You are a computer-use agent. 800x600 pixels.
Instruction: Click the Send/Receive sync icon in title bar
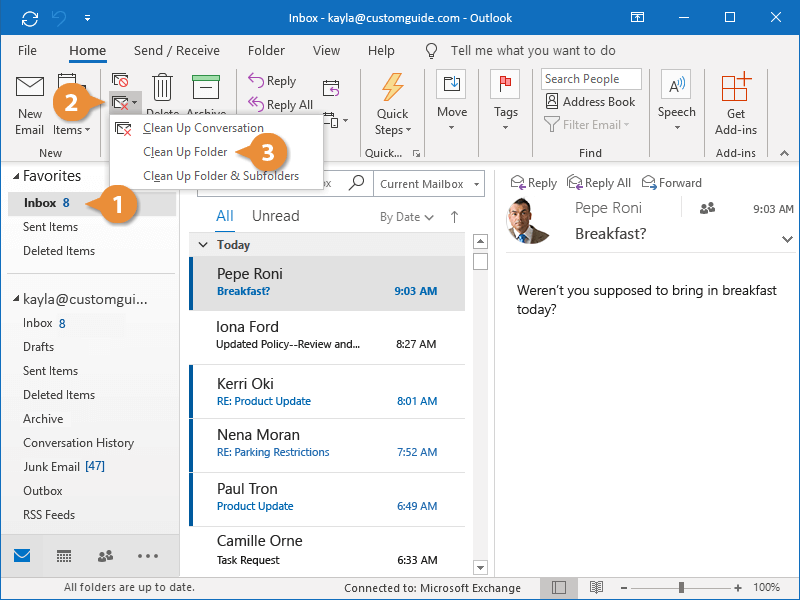point(30,19)
